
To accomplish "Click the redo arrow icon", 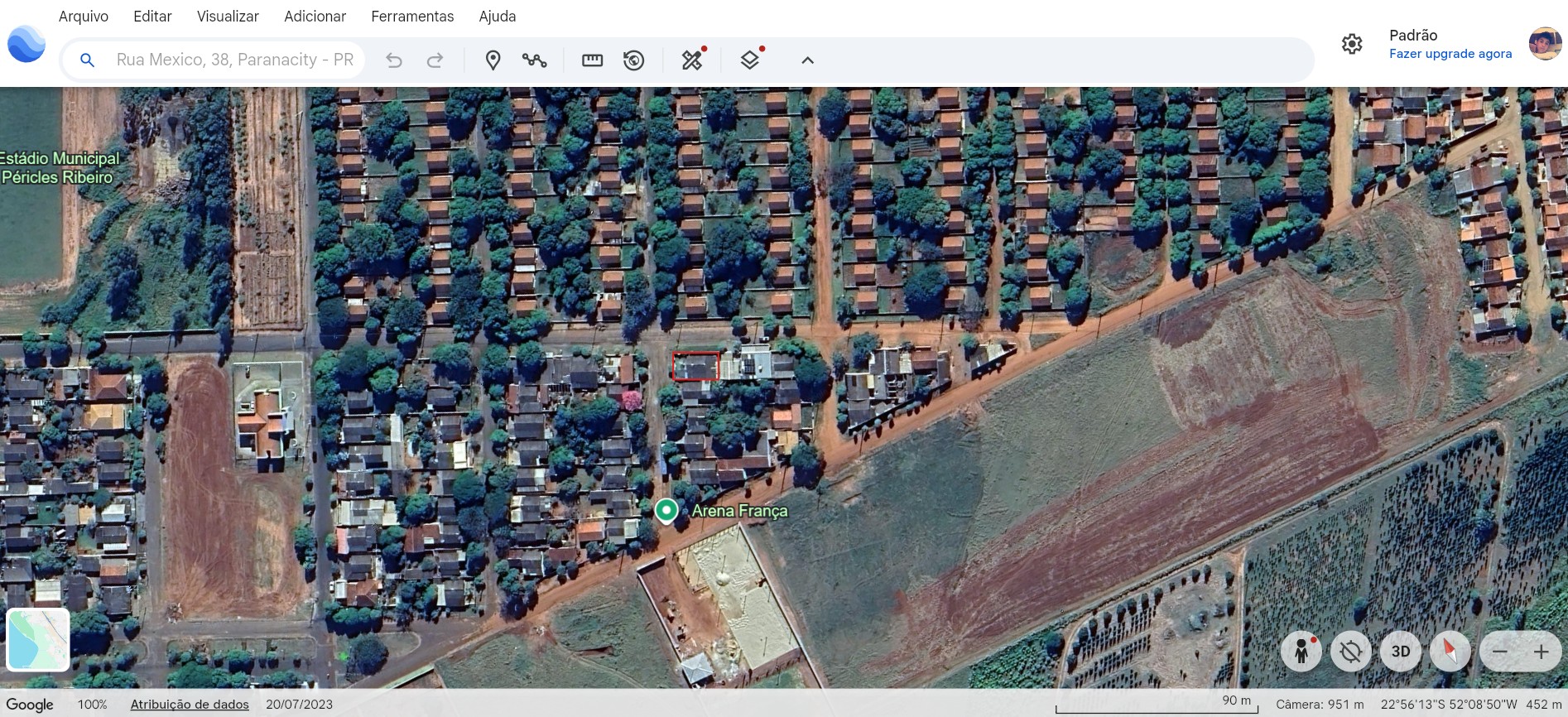I will point(435,60).
